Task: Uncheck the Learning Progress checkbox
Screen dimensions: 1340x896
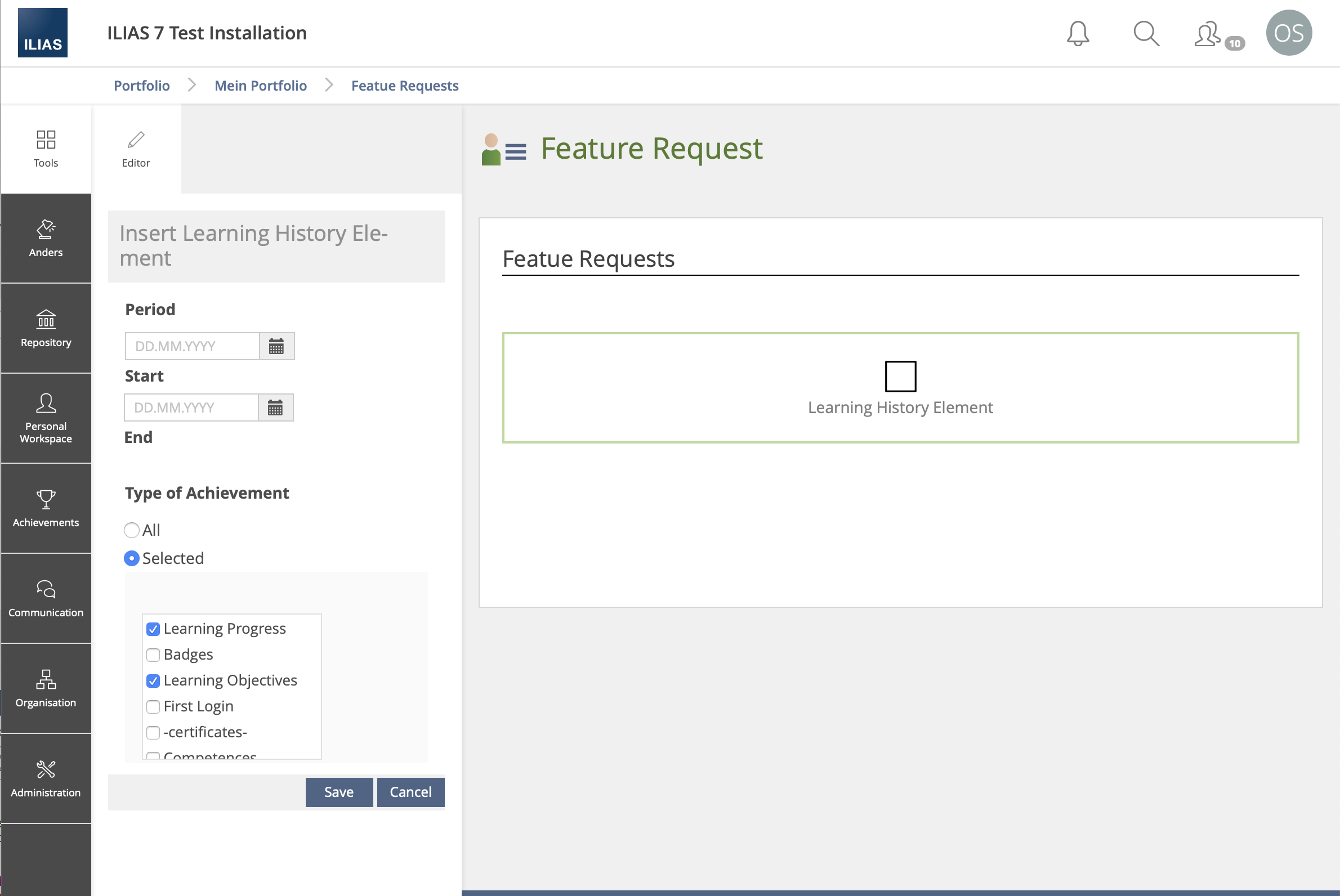Action: (x=153, y=629)
